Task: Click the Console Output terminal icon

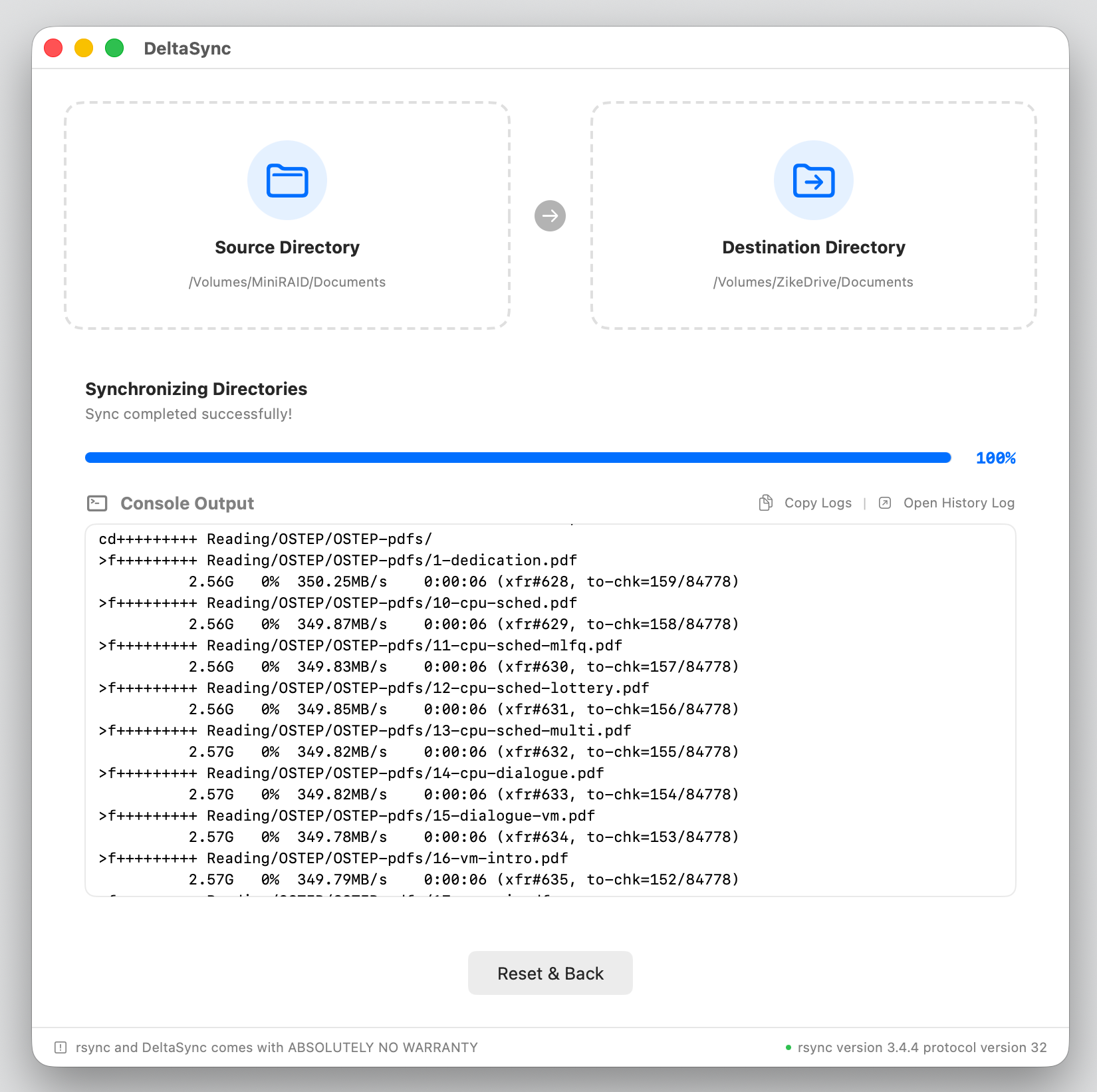Action: tap(97, 503)
